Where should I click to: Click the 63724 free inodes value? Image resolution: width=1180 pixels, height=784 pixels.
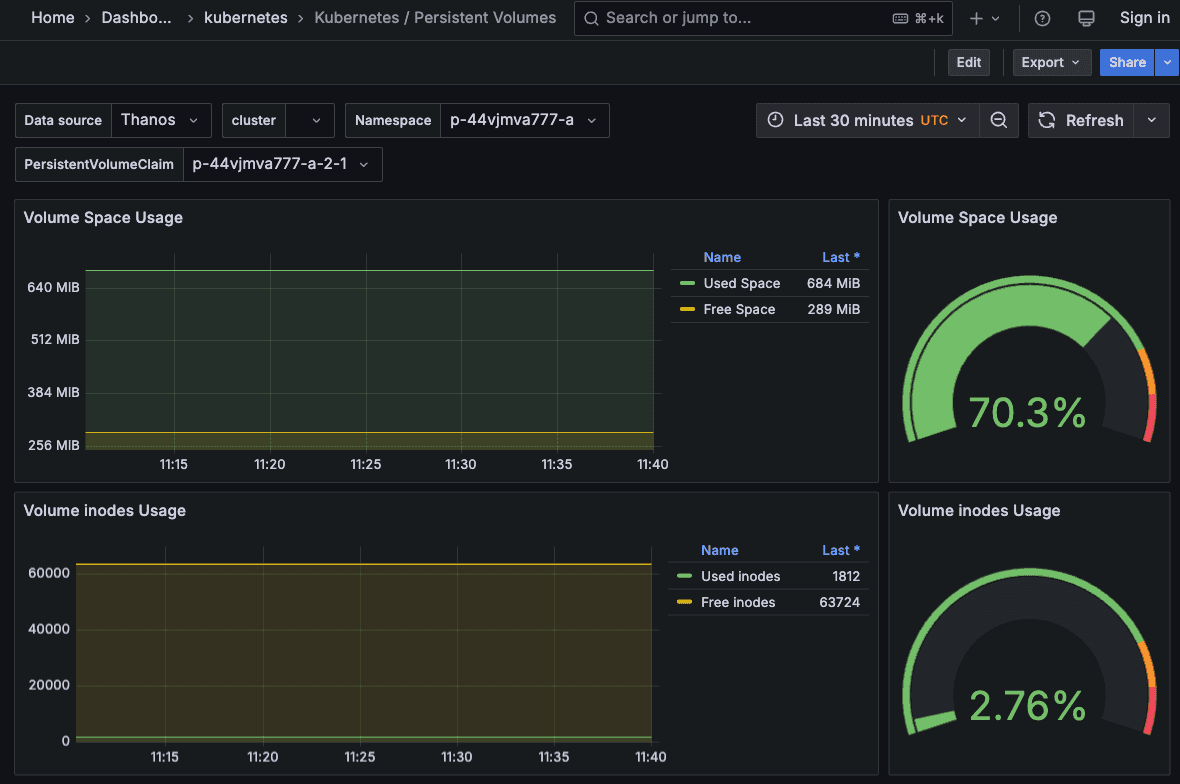(x=839, y=602)
